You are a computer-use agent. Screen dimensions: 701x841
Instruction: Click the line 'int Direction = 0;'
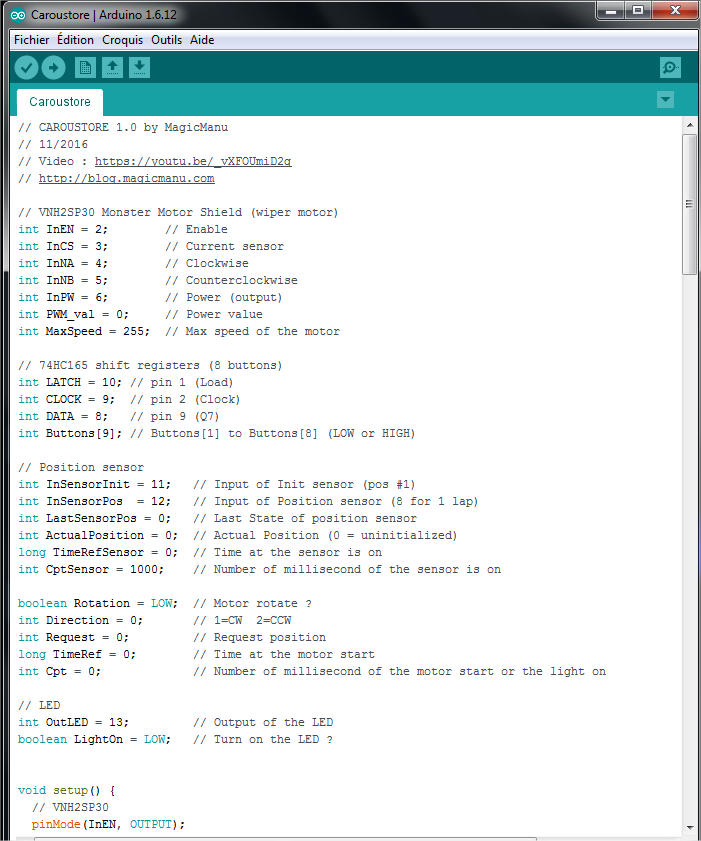point(80,621)
